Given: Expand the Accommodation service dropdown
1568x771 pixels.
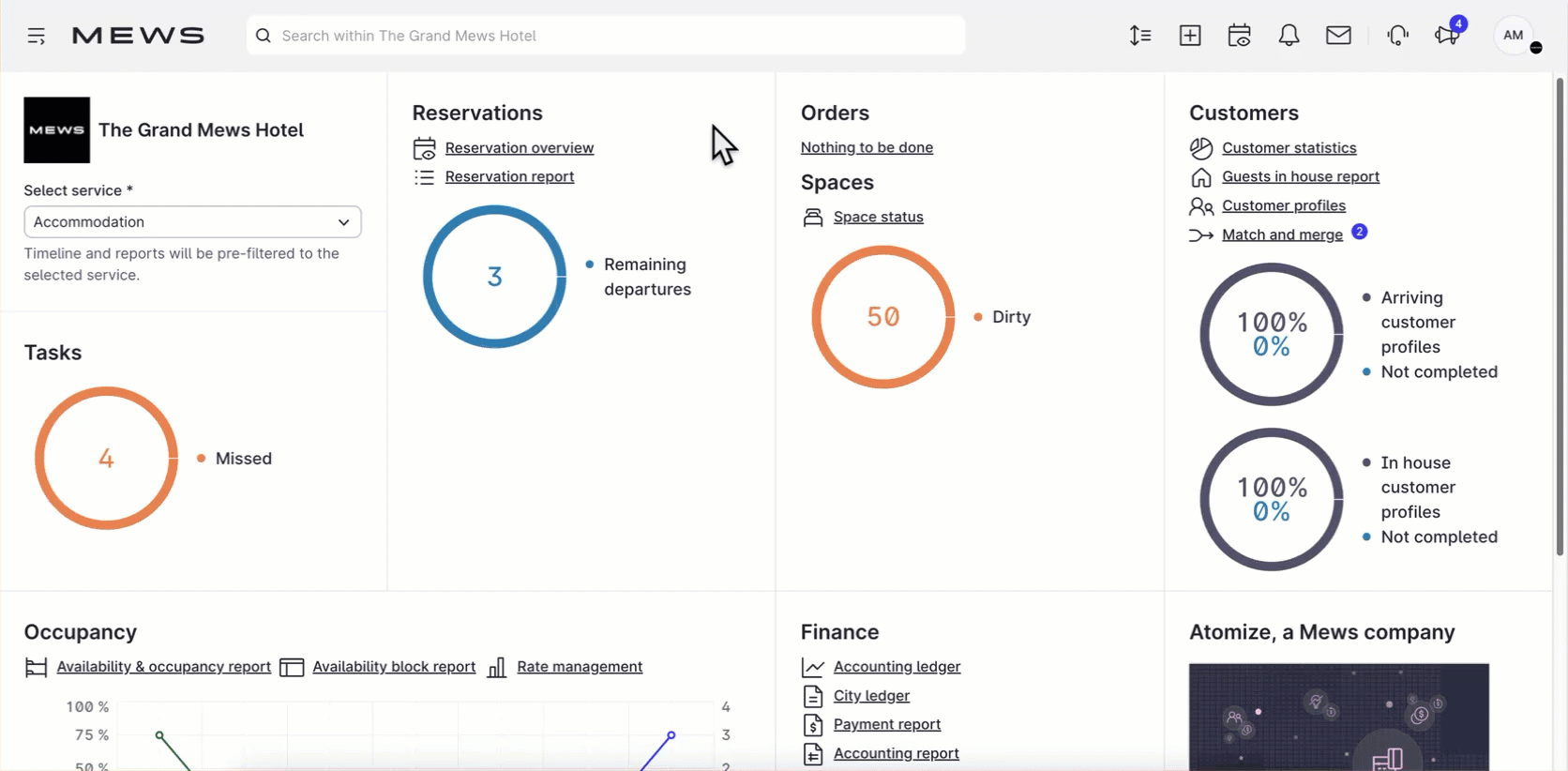Looking at the screenshot, I should pos(192,222).
